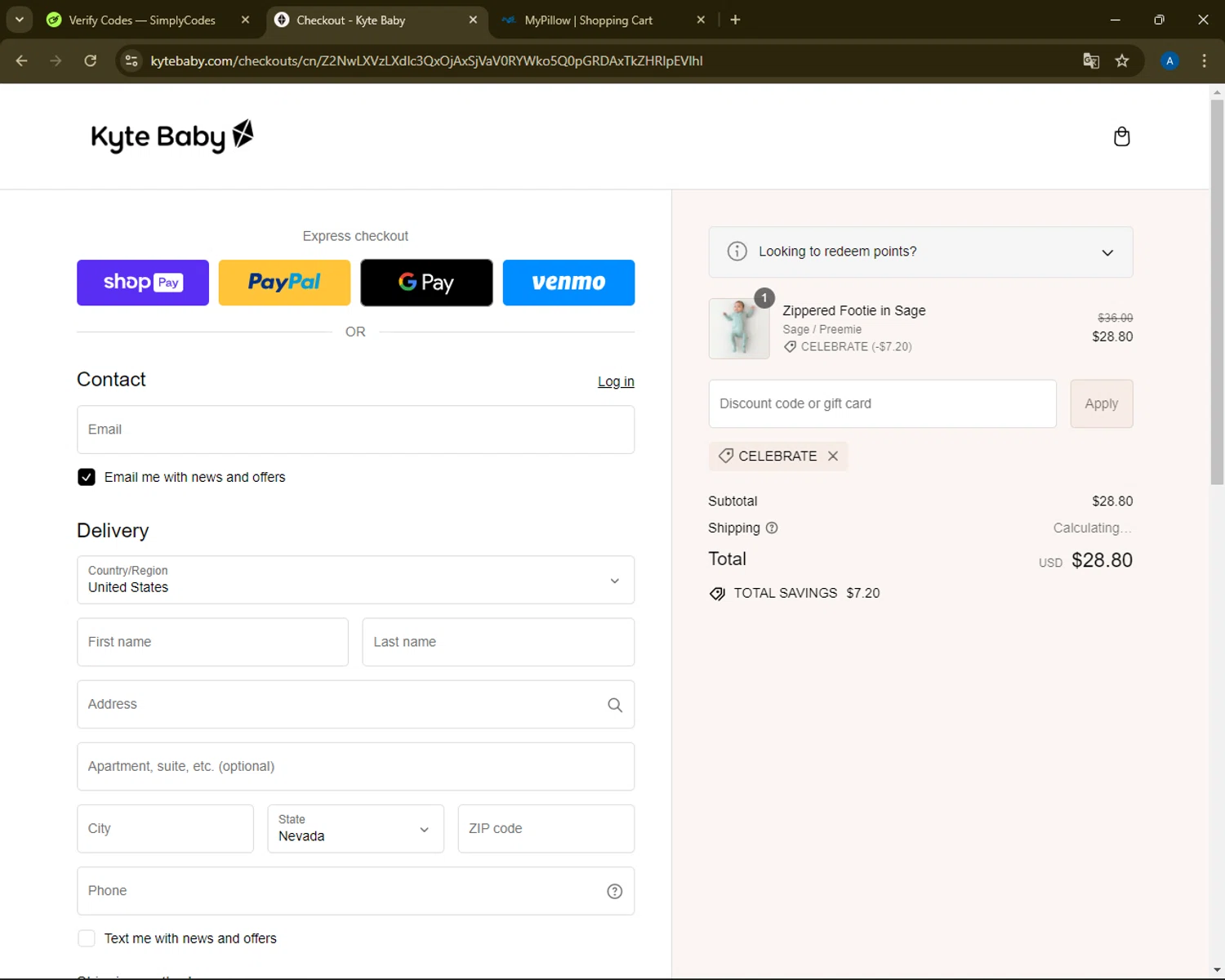Reload the checkout page

(91, 60)
